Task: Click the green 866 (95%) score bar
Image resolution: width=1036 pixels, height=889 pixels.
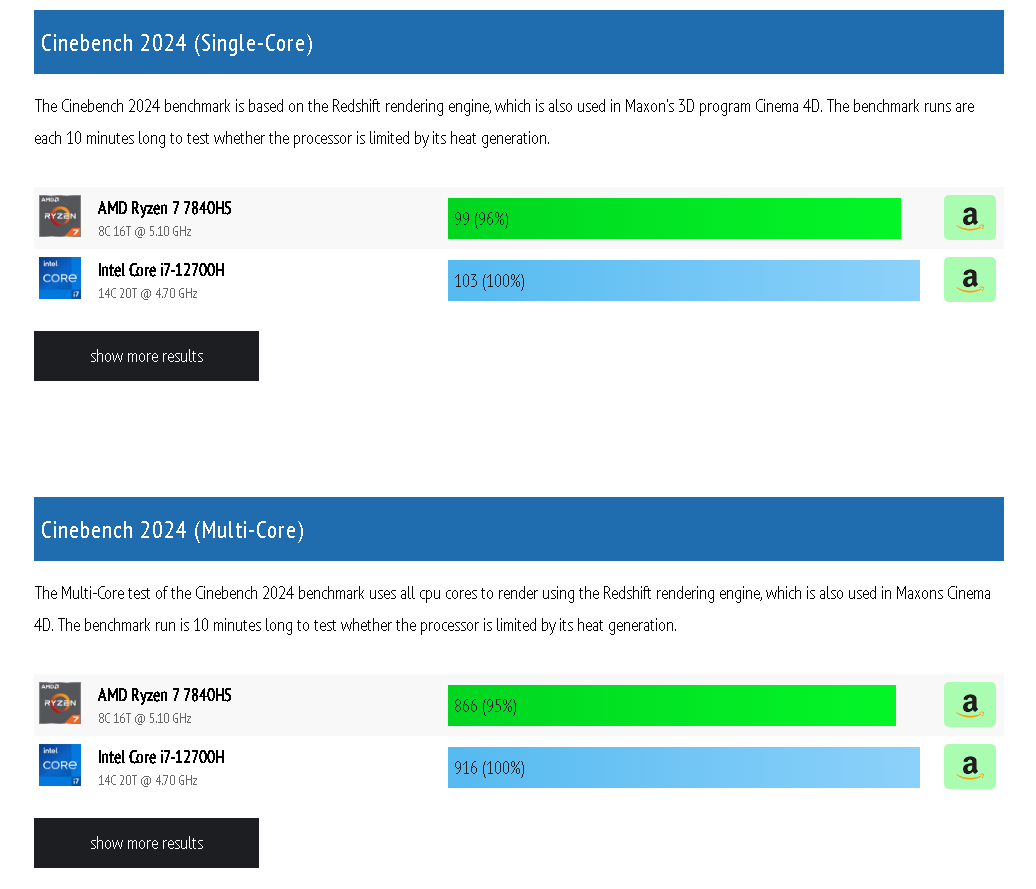Action: pyautogui.click(x=672, y=705)
